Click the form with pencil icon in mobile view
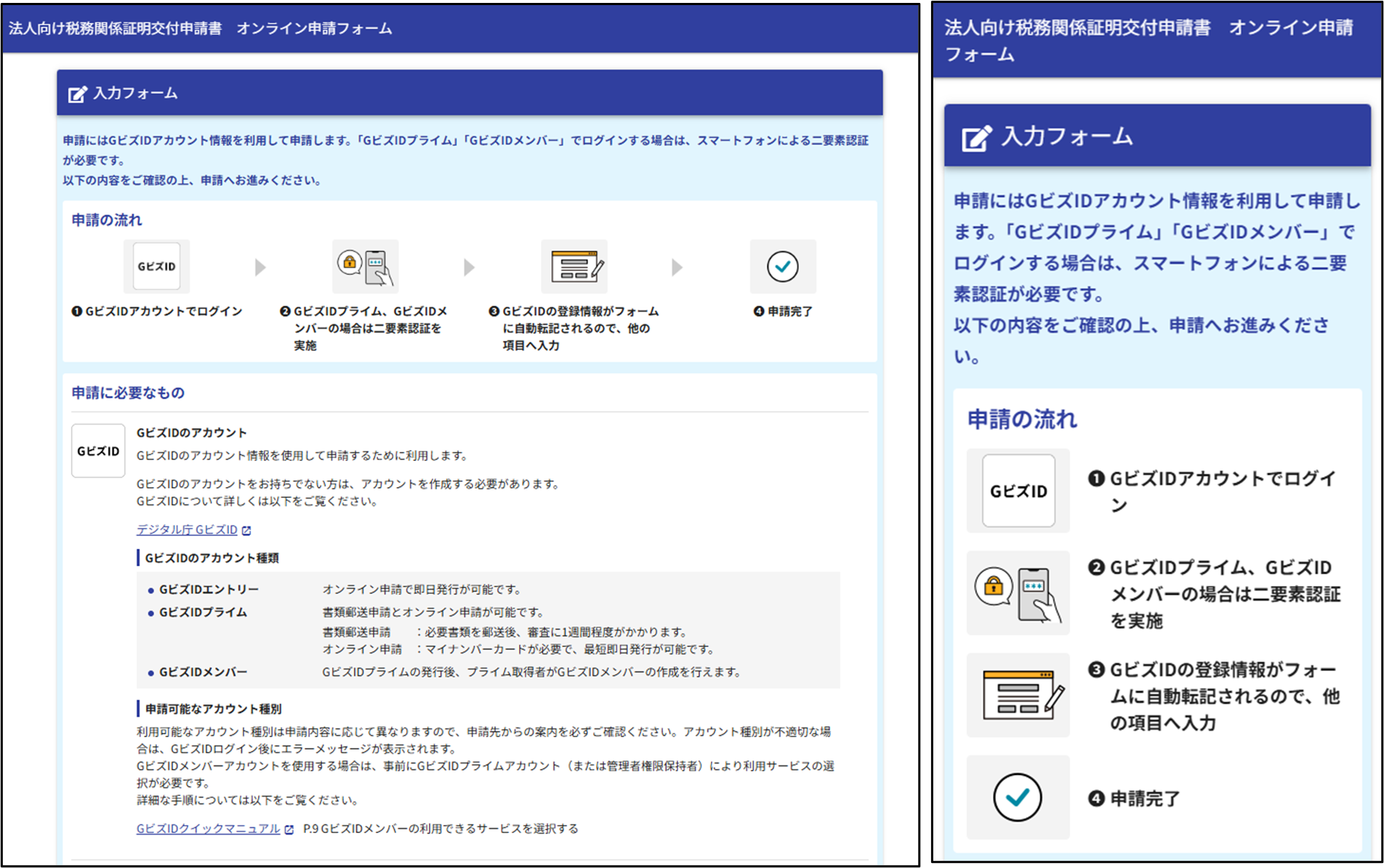 [1018, 695]
